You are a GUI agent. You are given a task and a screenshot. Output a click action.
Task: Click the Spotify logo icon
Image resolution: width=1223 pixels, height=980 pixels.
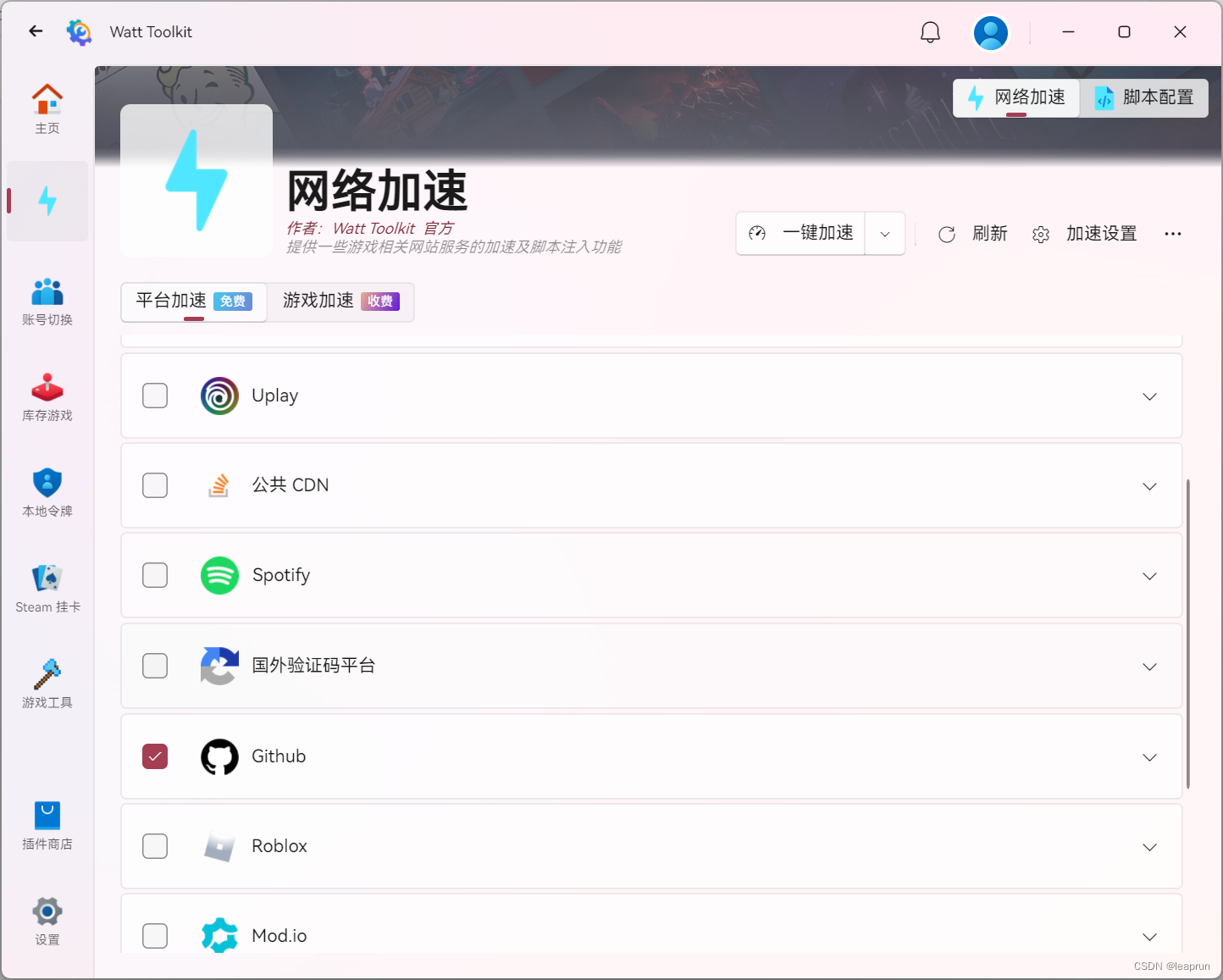[219, 575]
